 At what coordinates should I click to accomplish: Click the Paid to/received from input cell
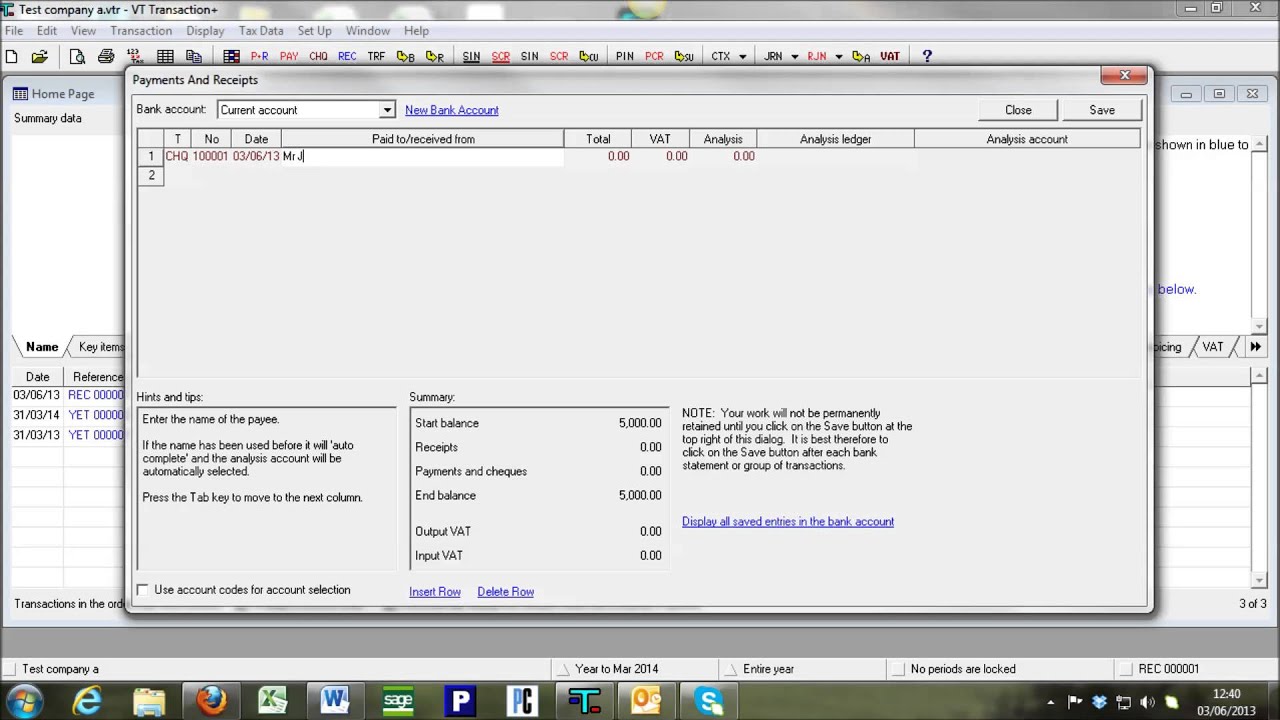423,157
